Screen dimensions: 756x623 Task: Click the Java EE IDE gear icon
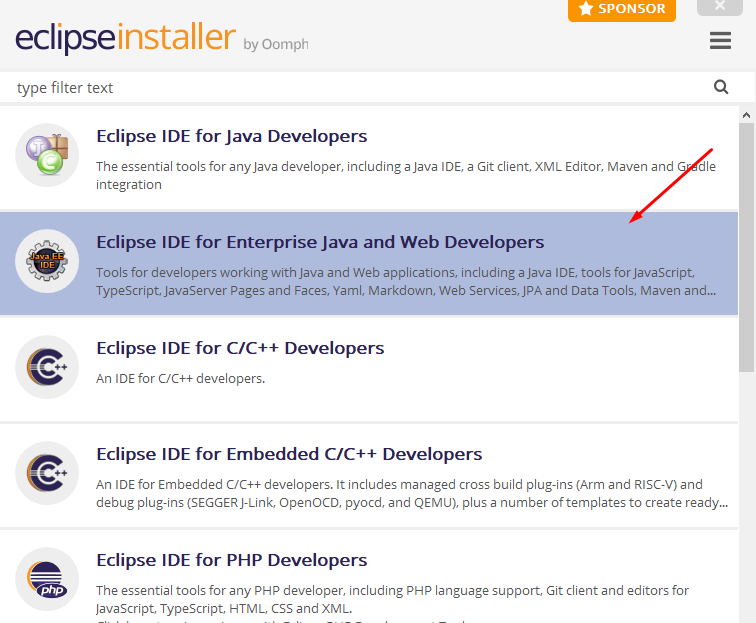tap(47, 261)
